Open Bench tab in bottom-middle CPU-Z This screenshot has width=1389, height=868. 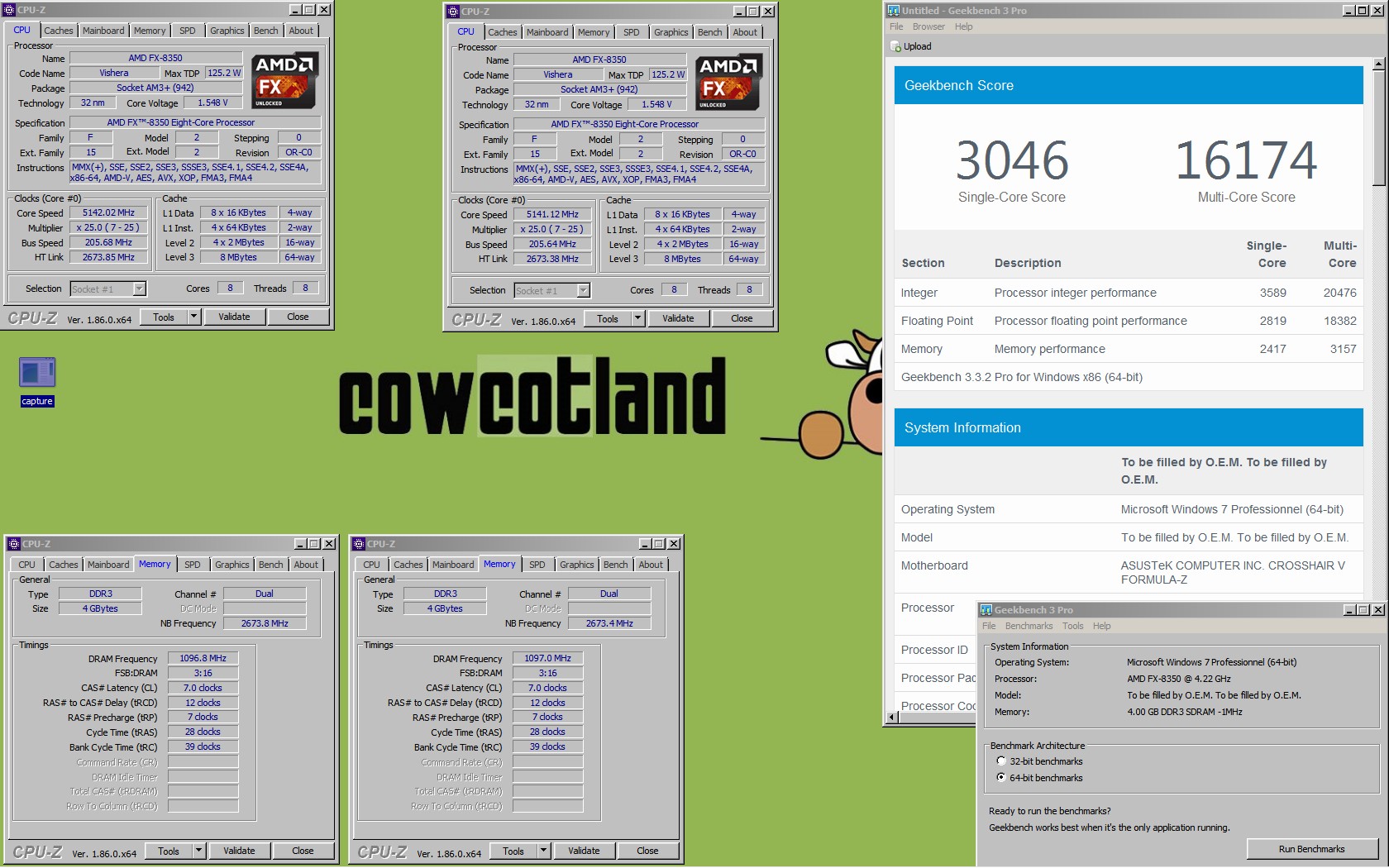click(615, 565)
